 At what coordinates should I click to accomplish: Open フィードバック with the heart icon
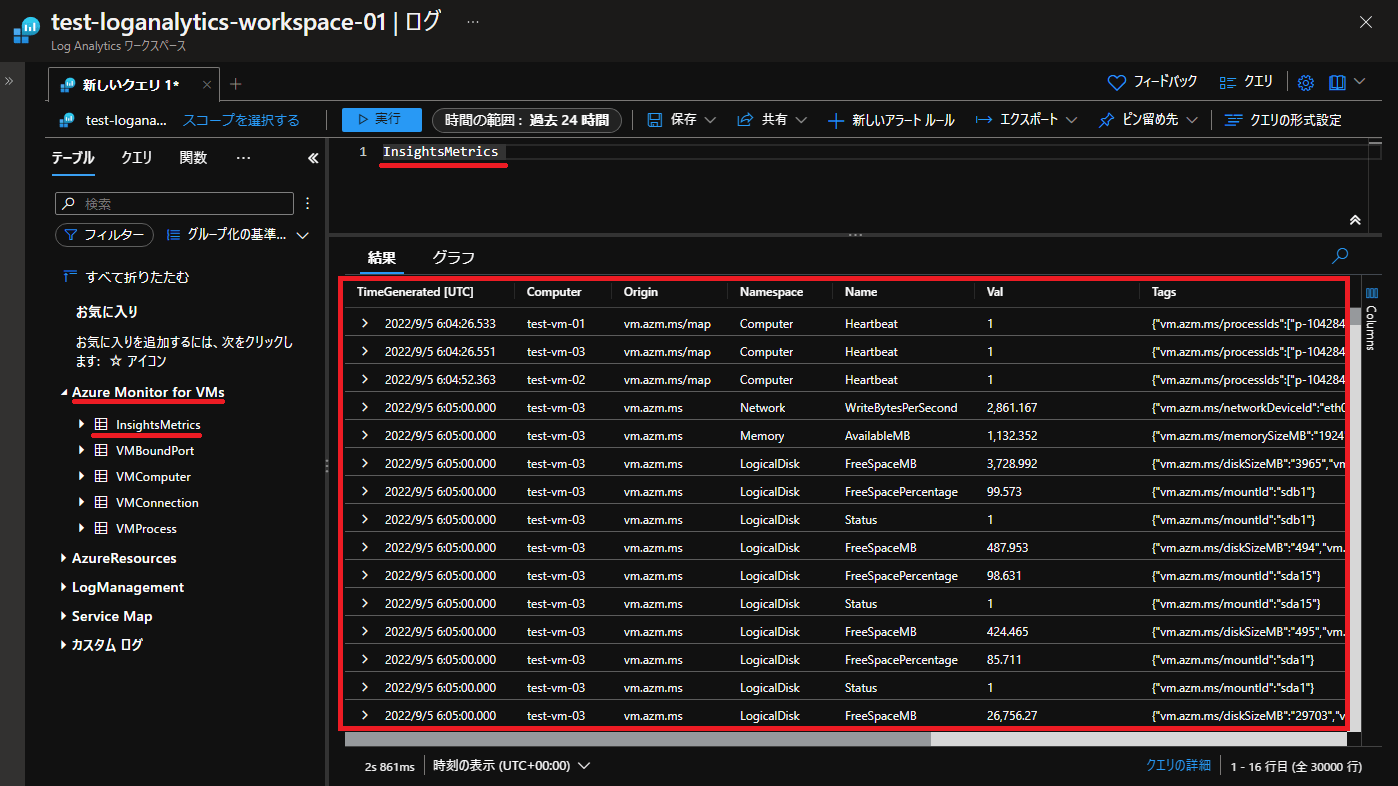[x=1152, y=82]
